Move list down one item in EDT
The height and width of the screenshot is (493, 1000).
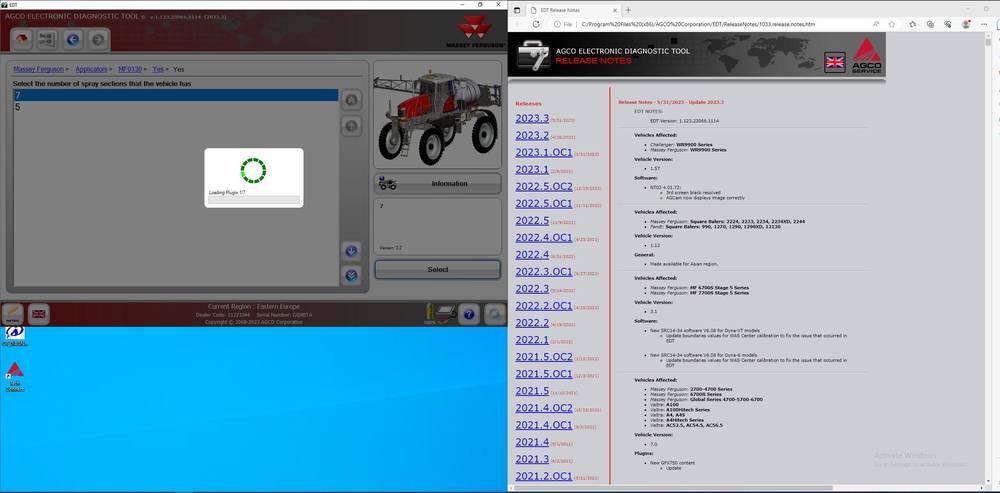tap(351, 251)
